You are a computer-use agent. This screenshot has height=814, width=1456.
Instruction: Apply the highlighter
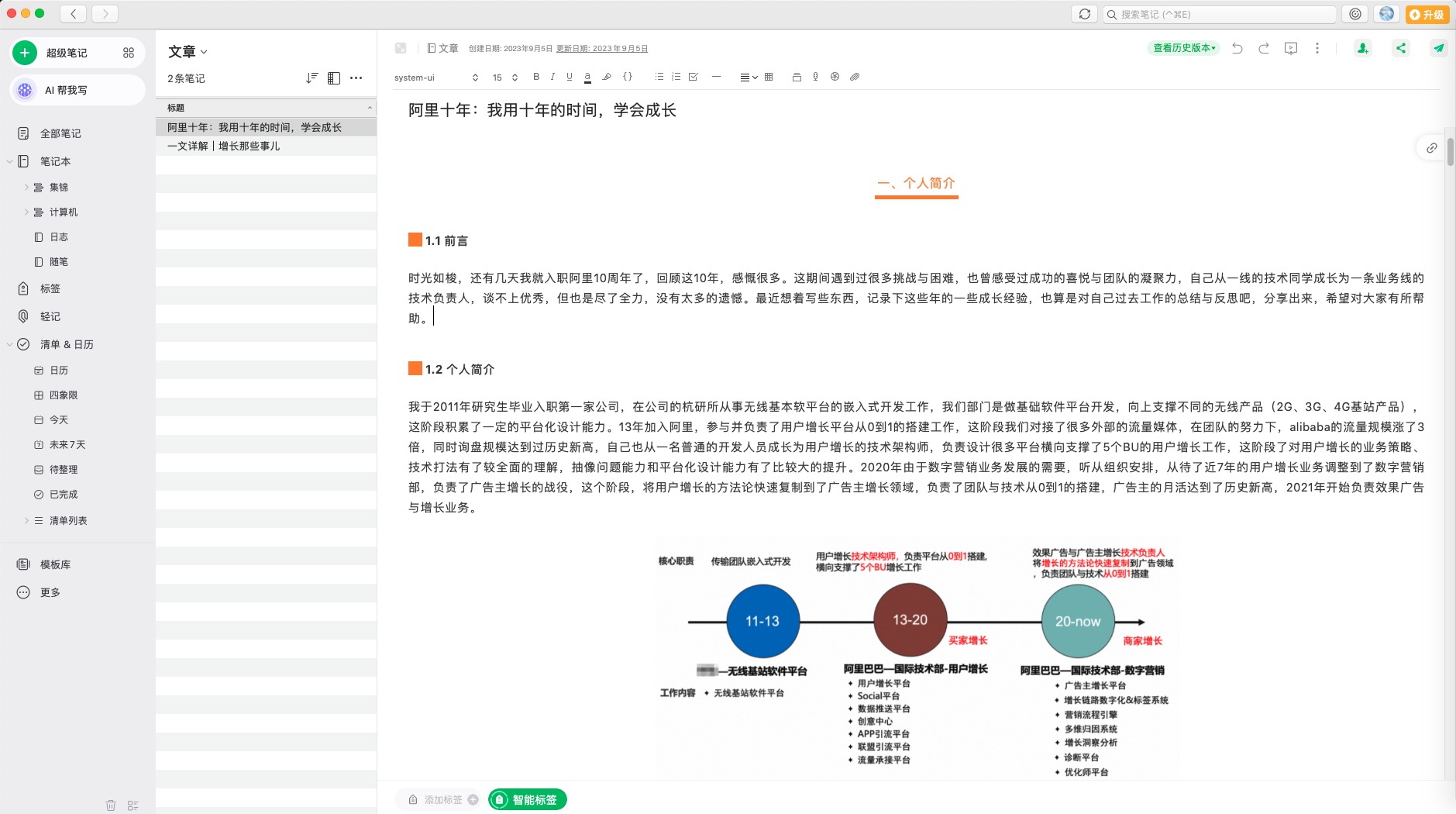[x=607, y=77]
